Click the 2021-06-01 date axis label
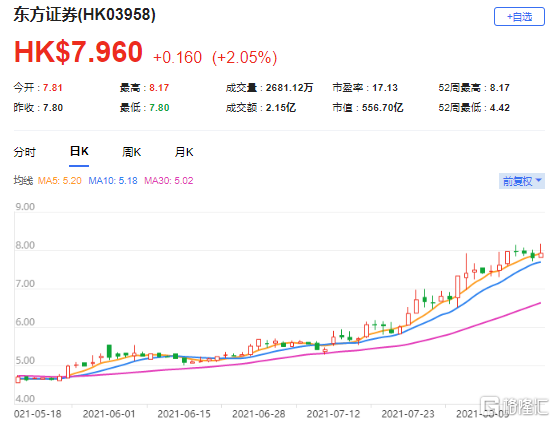The image size is (555, 423). click(109, 414)
